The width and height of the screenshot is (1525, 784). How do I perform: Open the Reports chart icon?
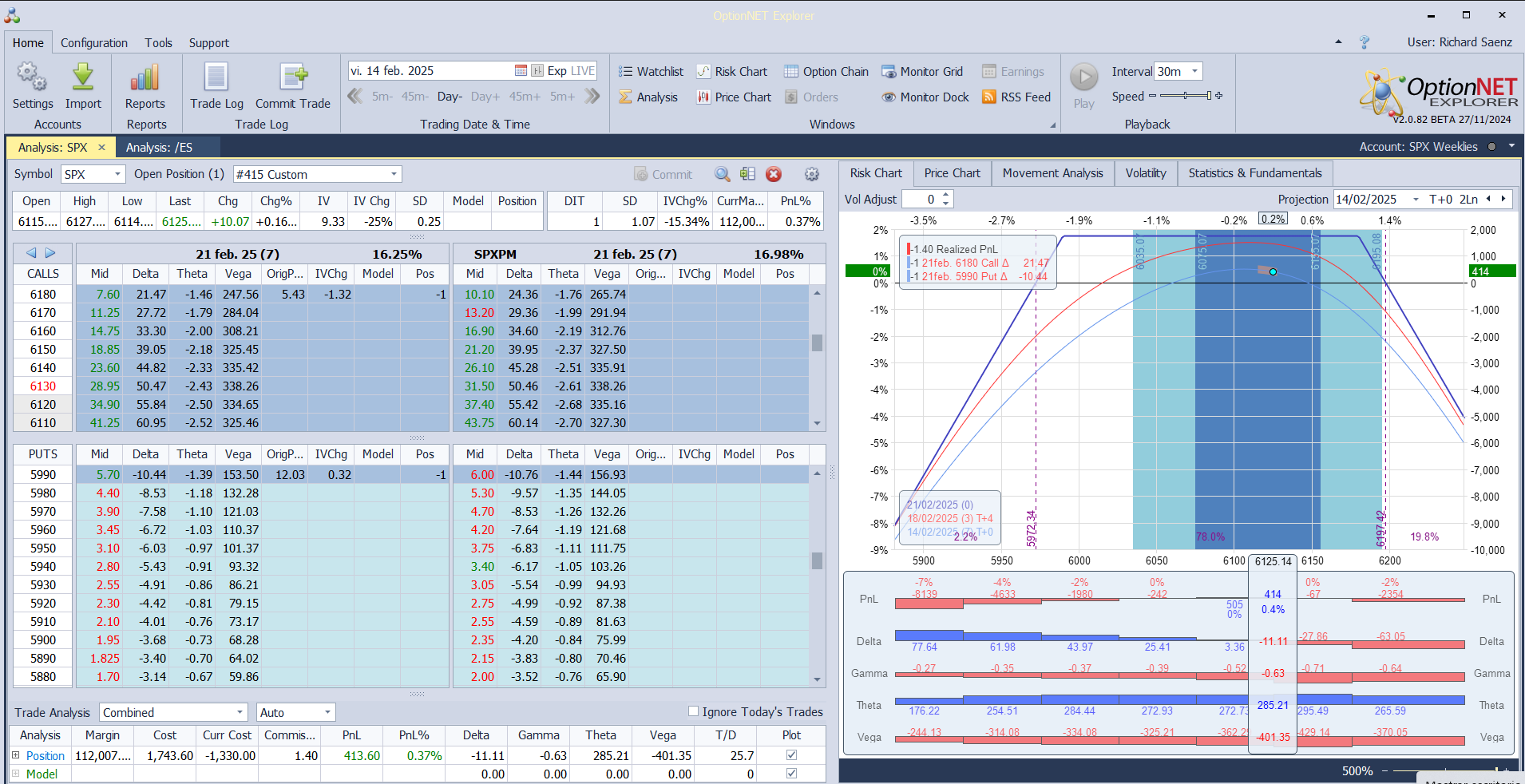(x=145, y=77)
